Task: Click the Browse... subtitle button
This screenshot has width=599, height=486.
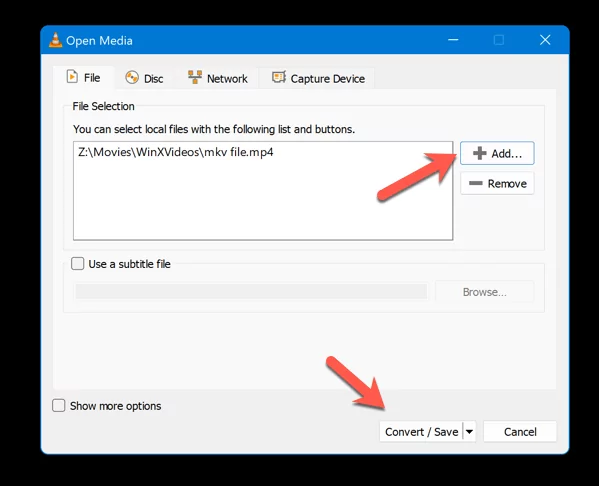Action: coord(484,292)
